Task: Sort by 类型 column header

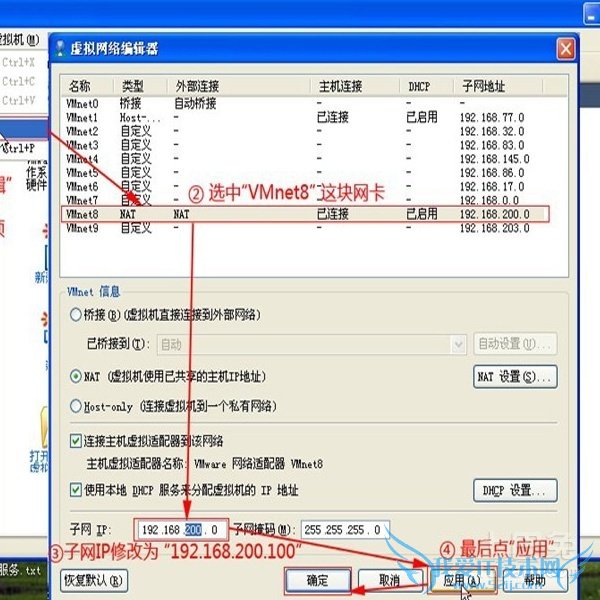Action: [140, 86]
